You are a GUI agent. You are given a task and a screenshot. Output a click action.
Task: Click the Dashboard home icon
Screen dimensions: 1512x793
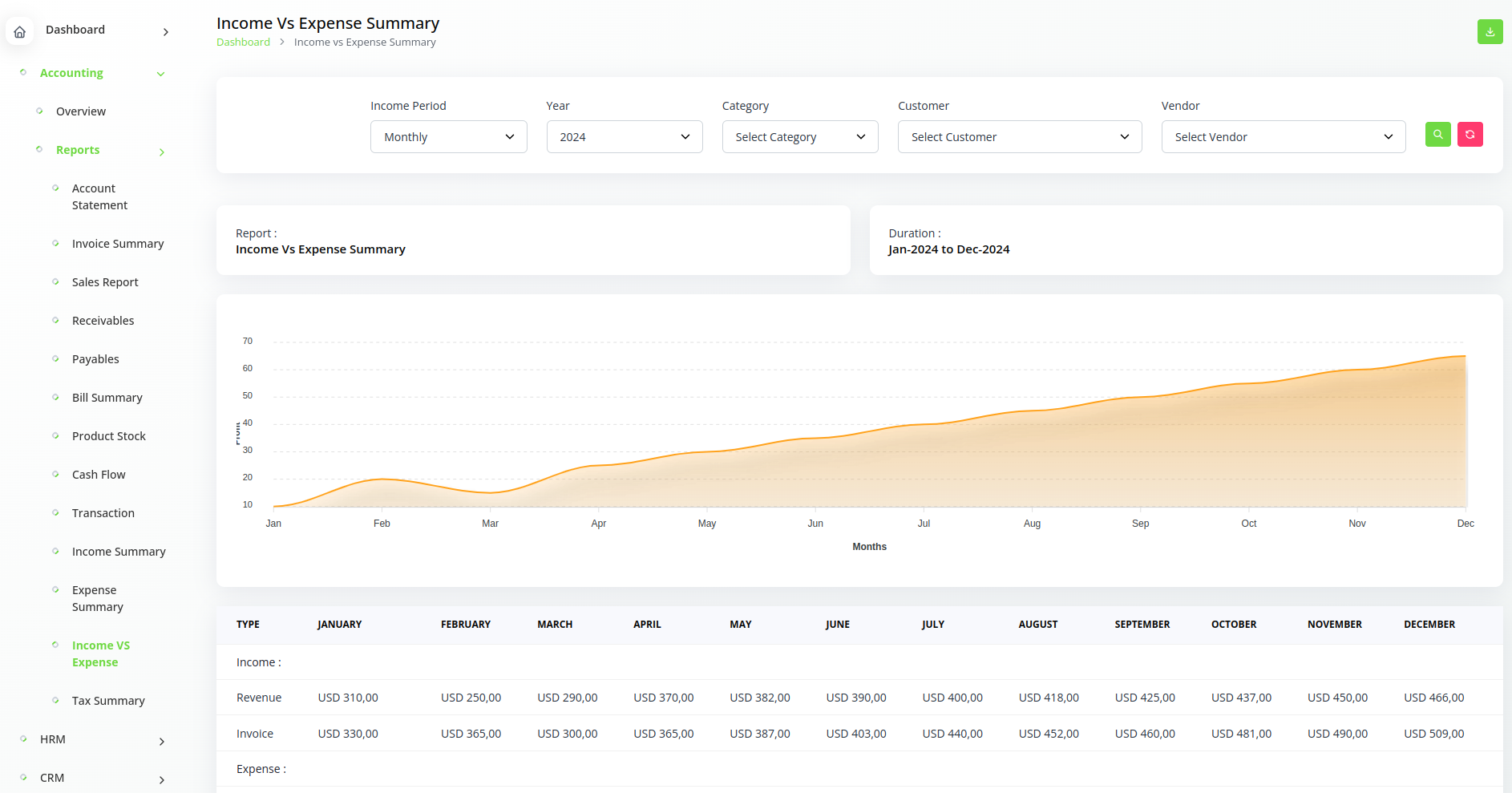20,32
